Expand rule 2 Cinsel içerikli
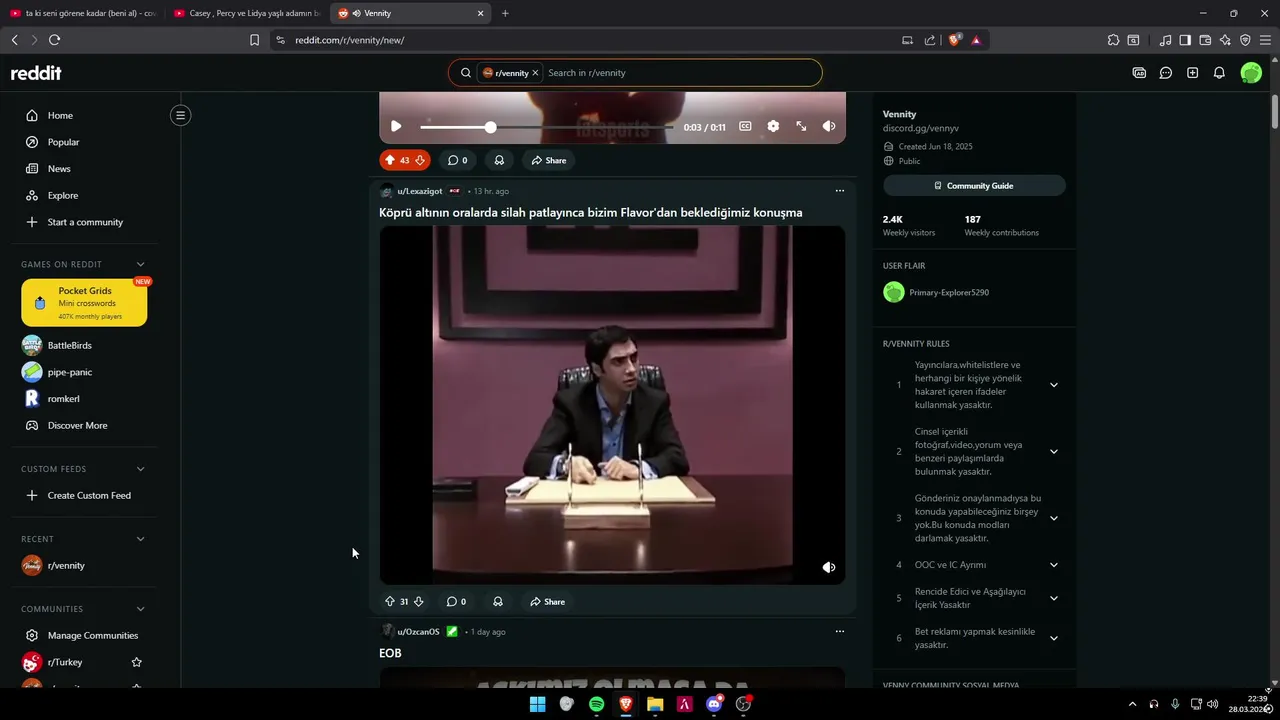The height and width of the screenshot is (720, 1280). click(1053, 451)
